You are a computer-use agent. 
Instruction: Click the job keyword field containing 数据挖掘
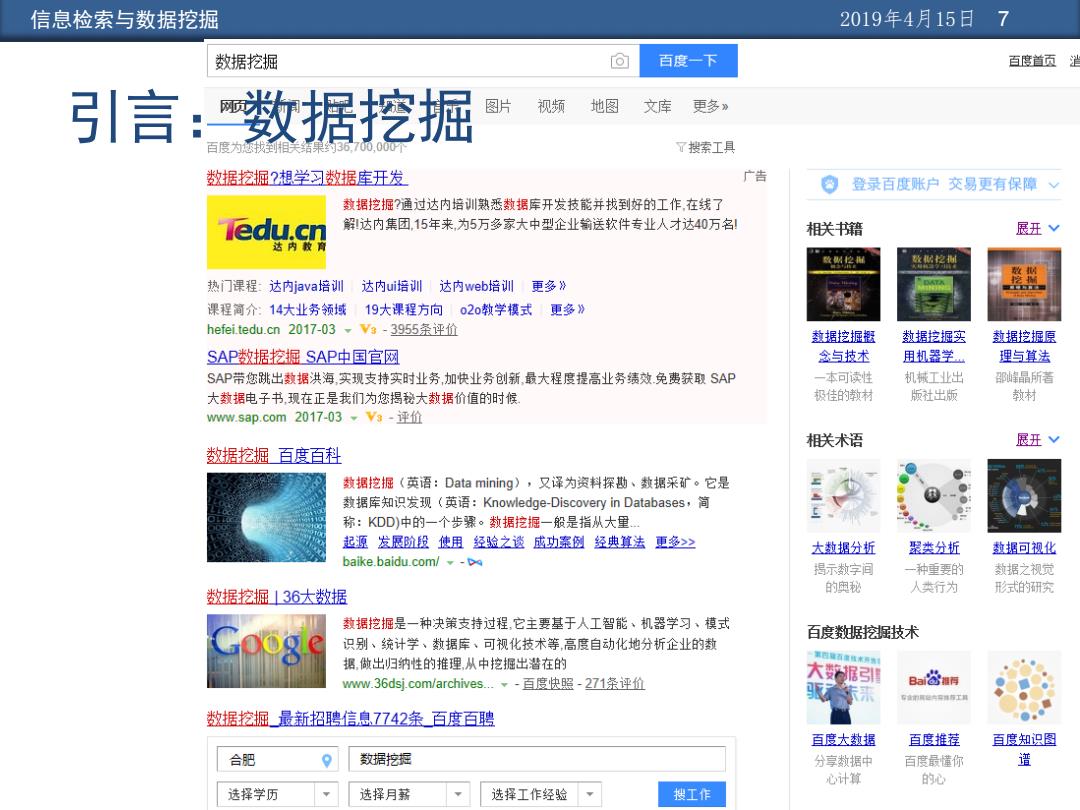(537, 759)
